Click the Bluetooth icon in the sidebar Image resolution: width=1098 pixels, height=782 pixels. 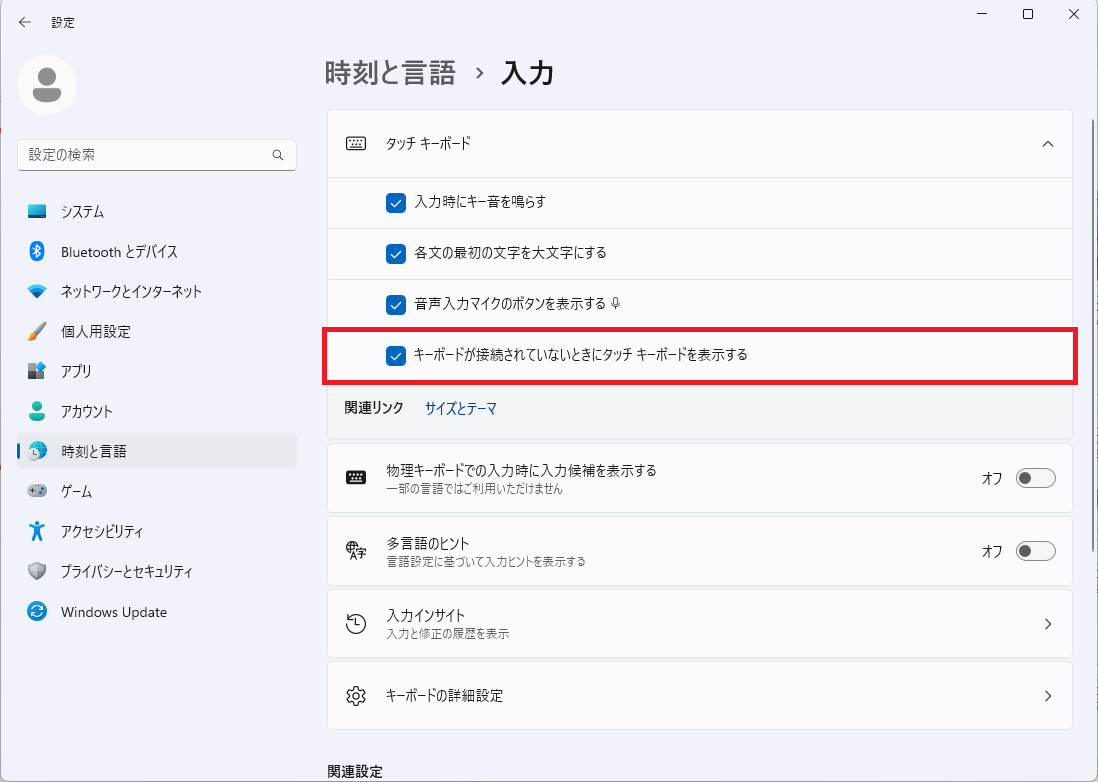tap(37, 252)
